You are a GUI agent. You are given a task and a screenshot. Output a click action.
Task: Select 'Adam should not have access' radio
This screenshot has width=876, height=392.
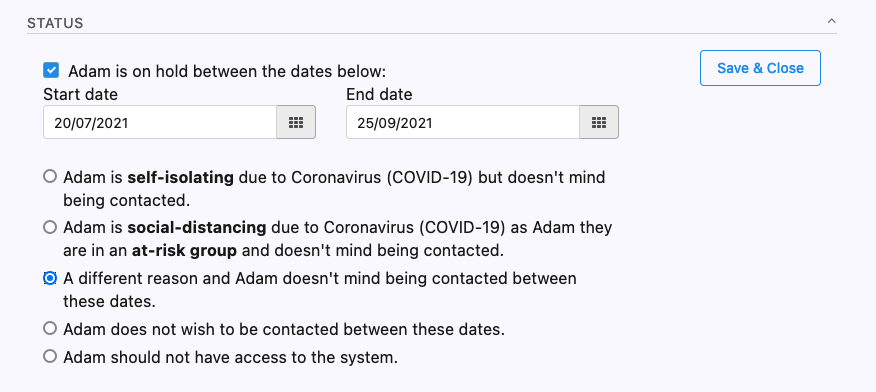(50, 356)
